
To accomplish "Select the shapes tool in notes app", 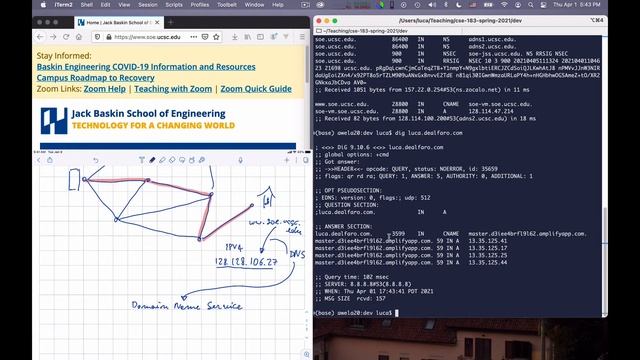I will [192, 160].
